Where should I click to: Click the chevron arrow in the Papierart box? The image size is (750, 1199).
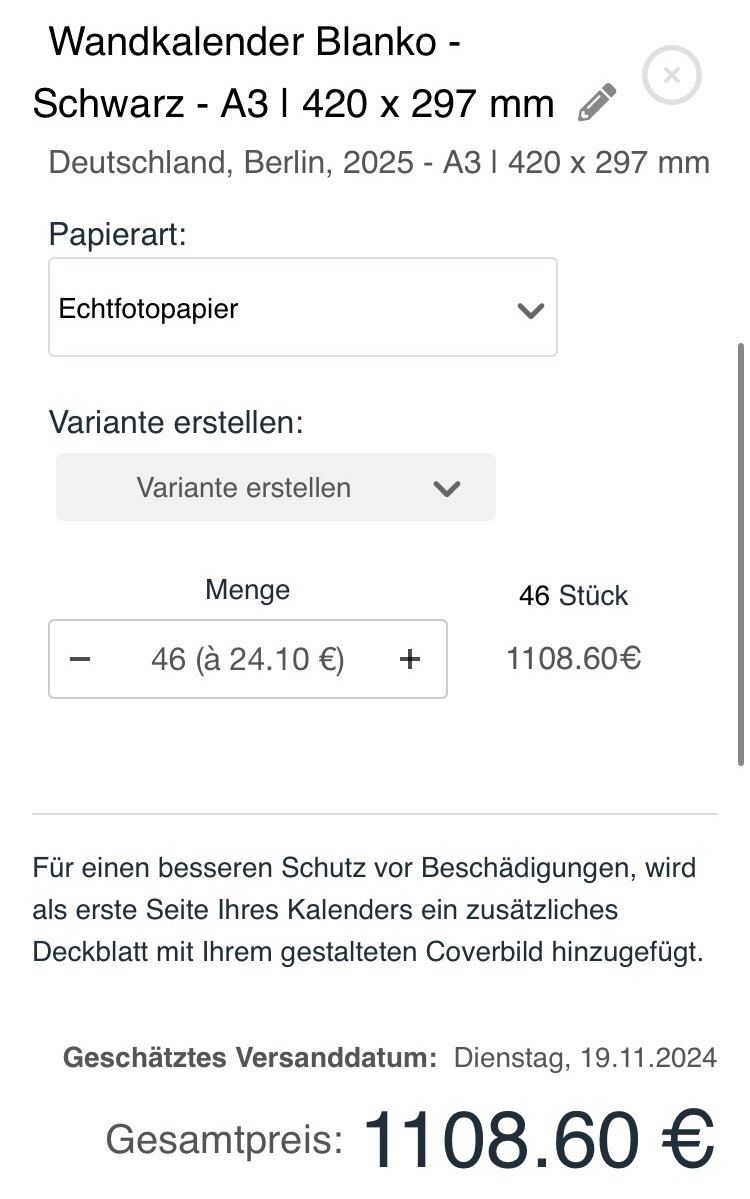[531, 310]
